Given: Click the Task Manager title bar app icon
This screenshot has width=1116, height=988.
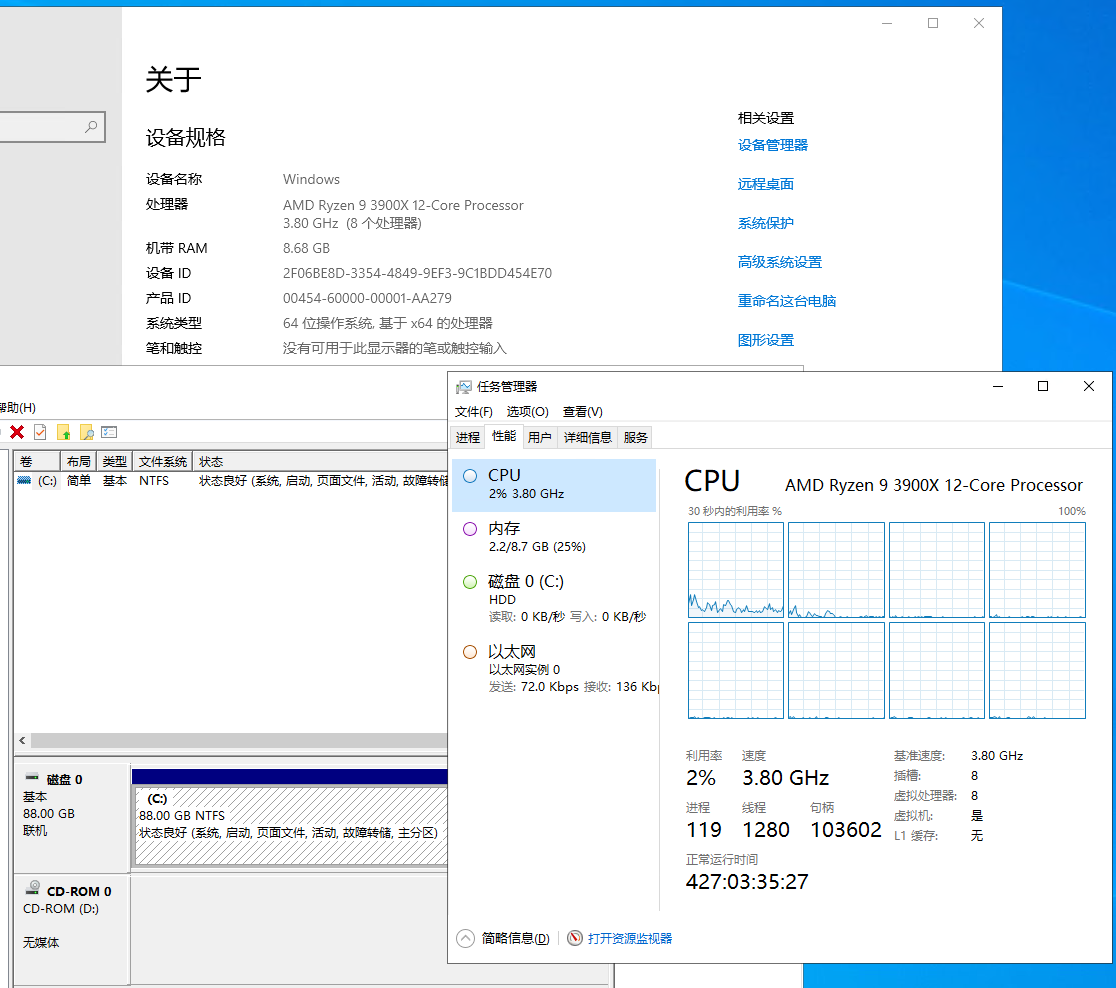Looking at the screenshot, I should 464,387.
